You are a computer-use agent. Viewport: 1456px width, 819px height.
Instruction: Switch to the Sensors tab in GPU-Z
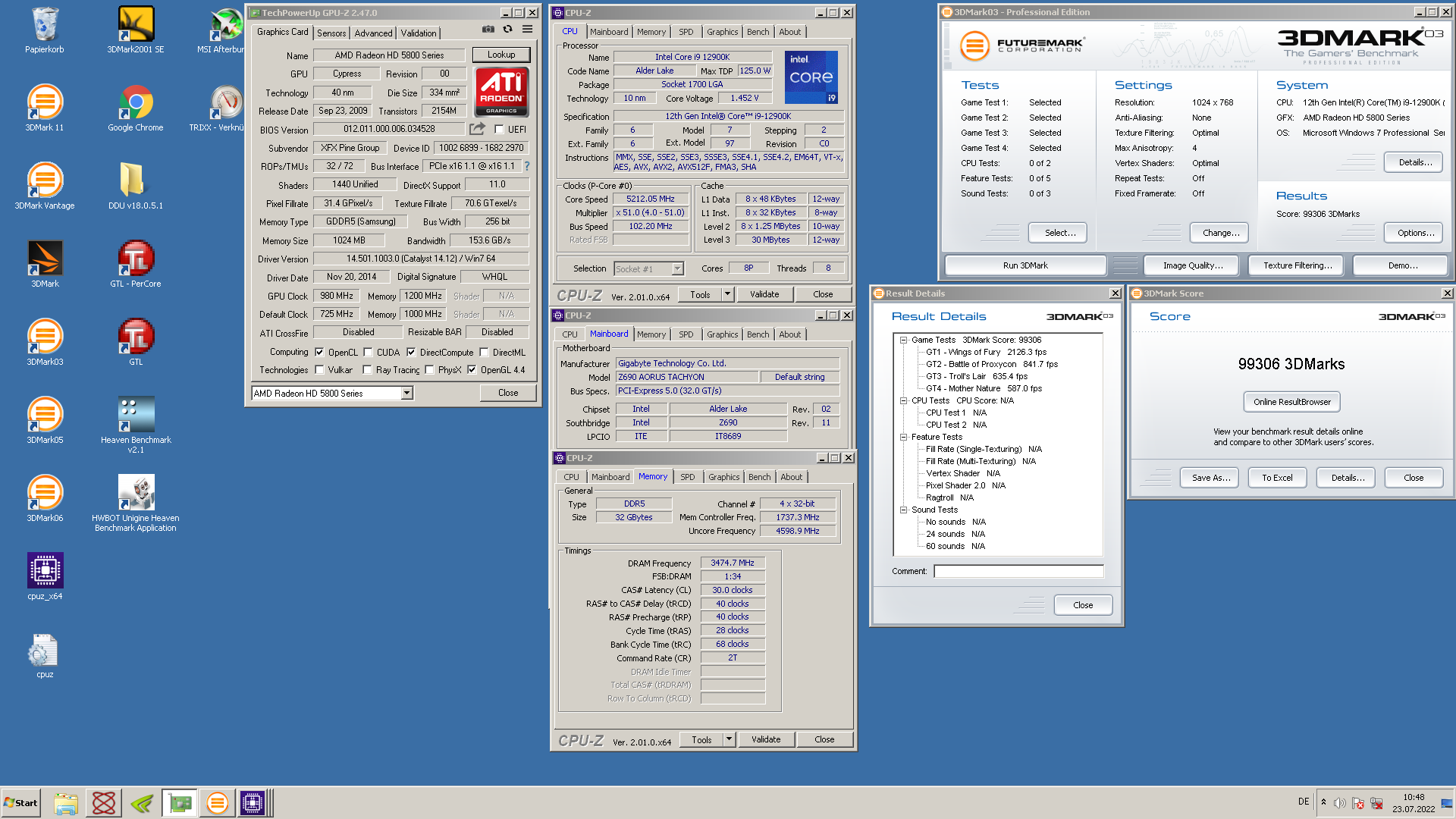pos(331,33)
